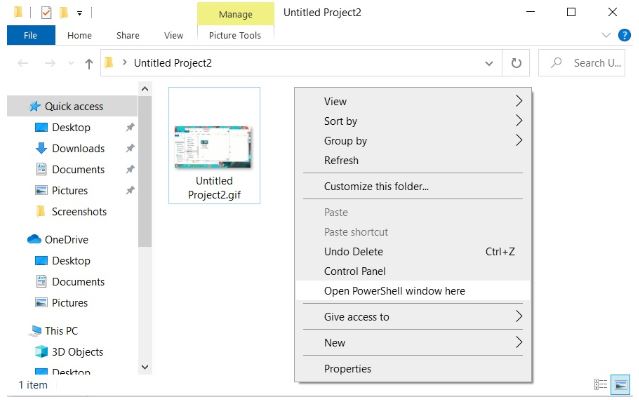The image size is (639, 400).
Task: Click the address bar refresh icon
Action: (x=516, y=63)
